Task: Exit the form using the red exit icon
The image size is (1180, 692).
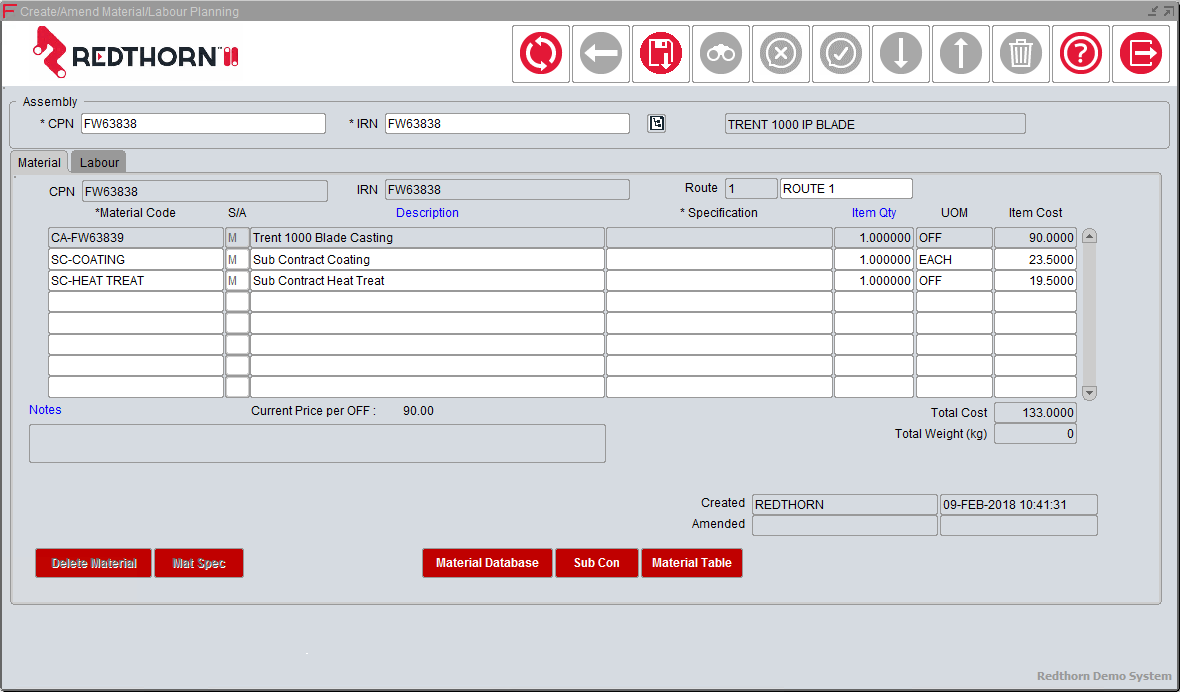Action: (1140, 53)
